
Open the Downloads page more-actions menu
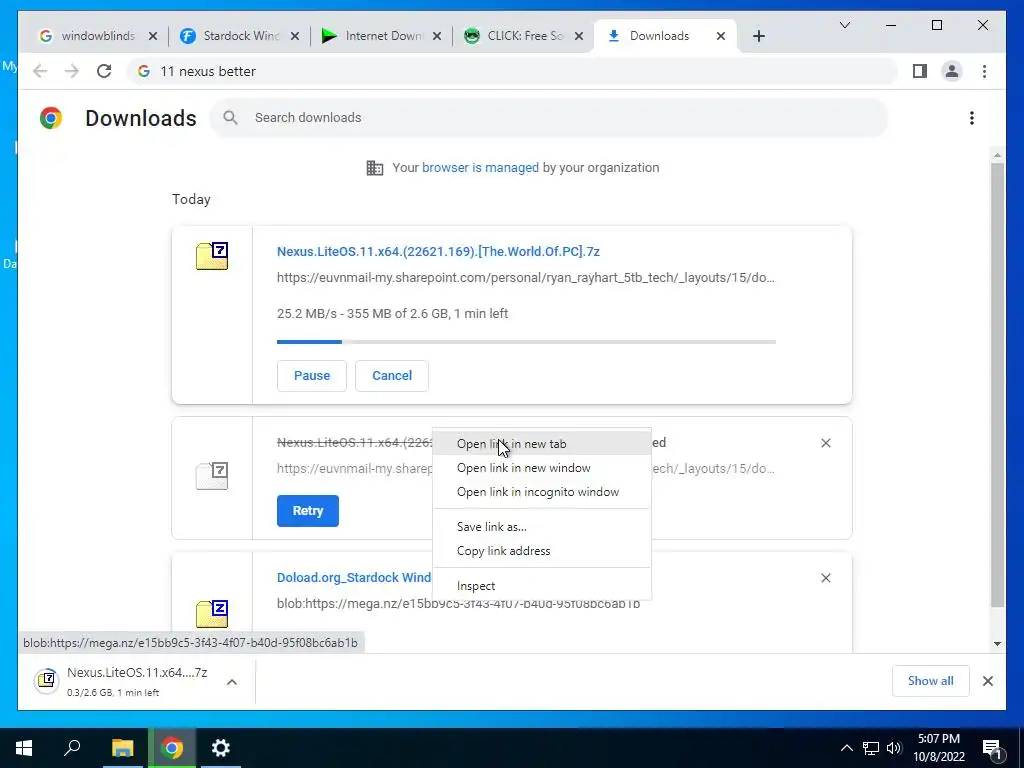(x=972, y=118)
